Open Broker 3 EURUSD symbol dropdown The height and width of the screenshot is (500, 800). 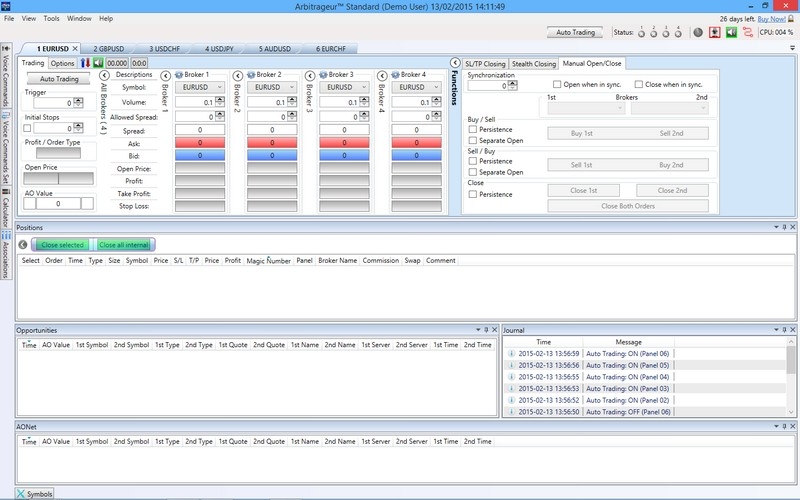[x=344, y=87]
